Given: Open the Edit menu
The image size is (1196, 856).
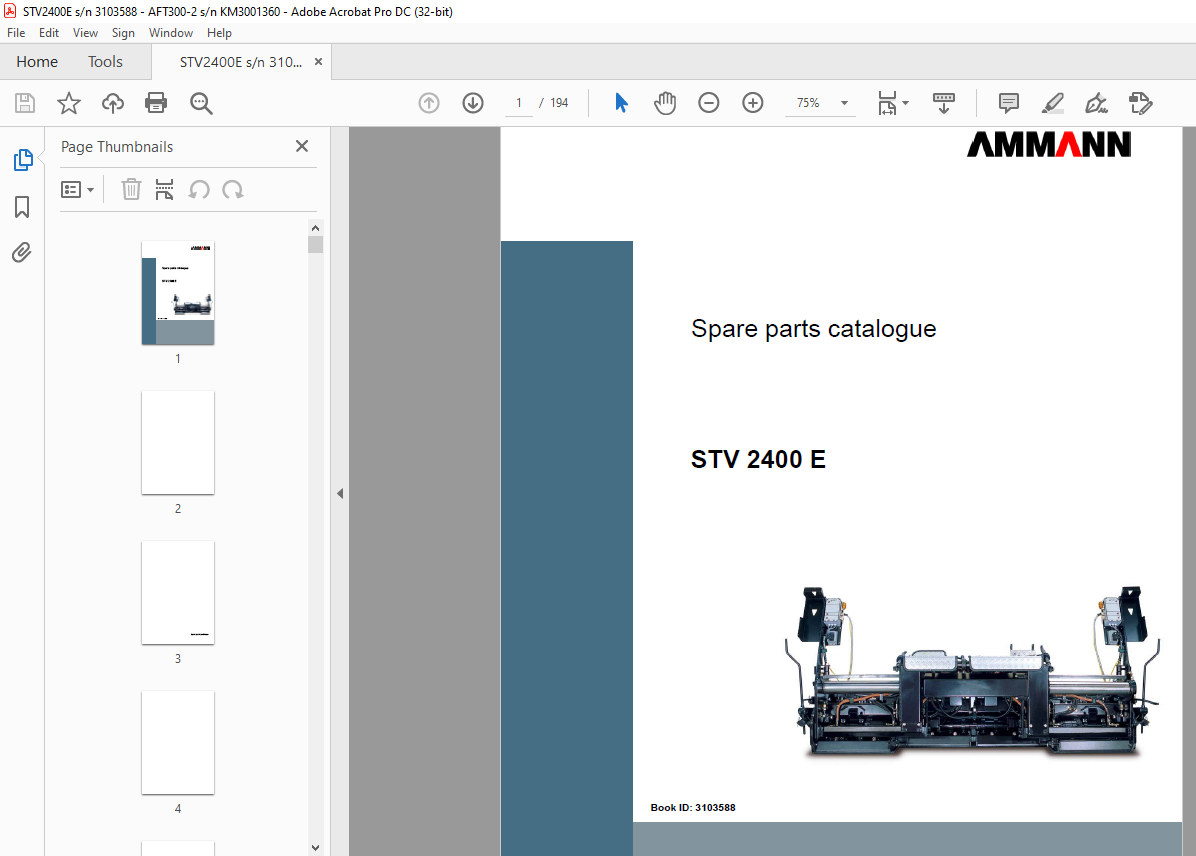Looking at the screenshot, I should [49, 33].
